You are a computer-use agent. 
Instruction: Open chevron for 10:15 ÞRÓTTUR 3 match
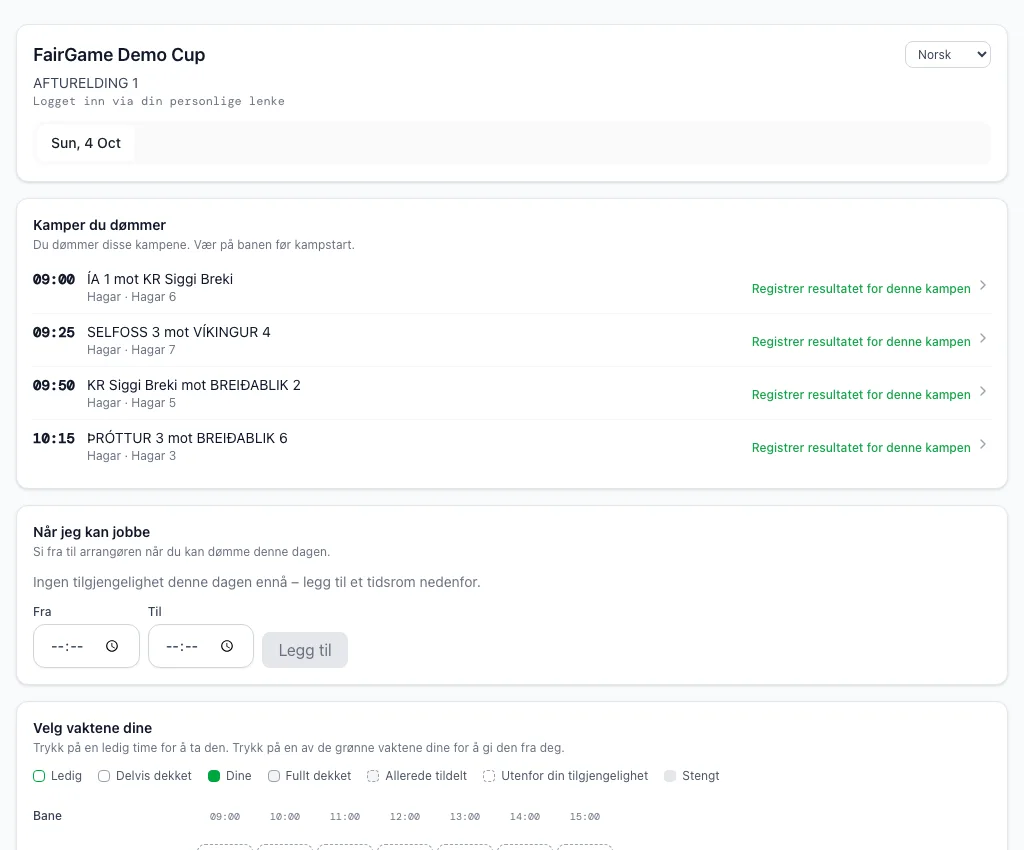983,444
